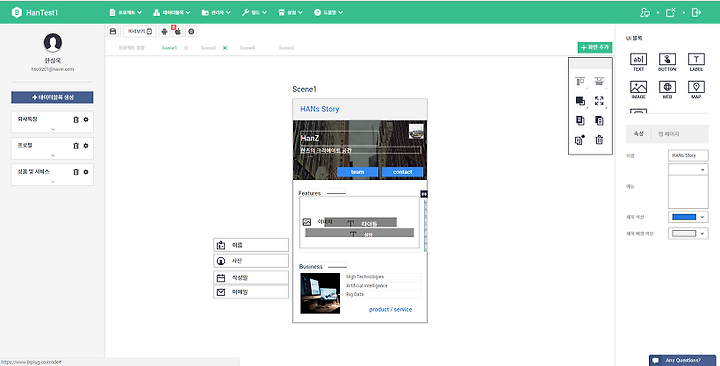
Task: Switch to the Scene2 tab
Action: tap(208, 48)
